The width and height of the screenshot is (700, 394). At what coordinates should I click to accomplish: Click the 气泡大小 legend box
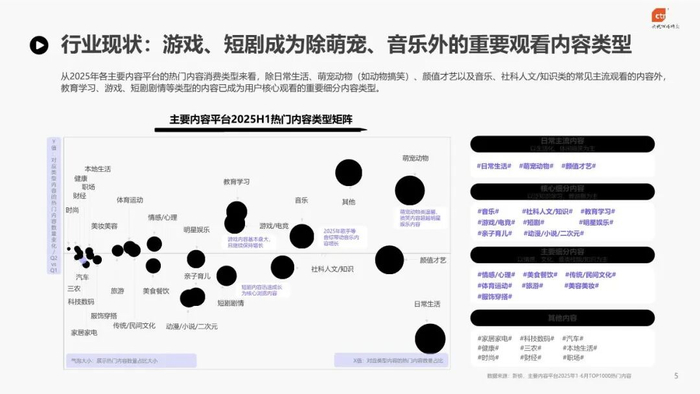coord(131,361)
